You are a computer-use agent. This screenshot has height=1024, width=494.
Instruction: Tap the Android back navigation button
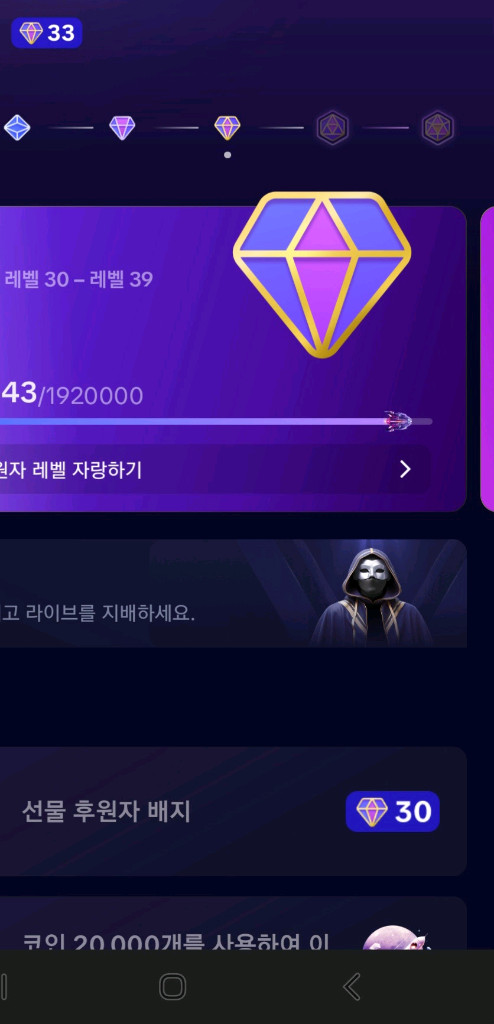pyautogui.click(x=352, y=986)
